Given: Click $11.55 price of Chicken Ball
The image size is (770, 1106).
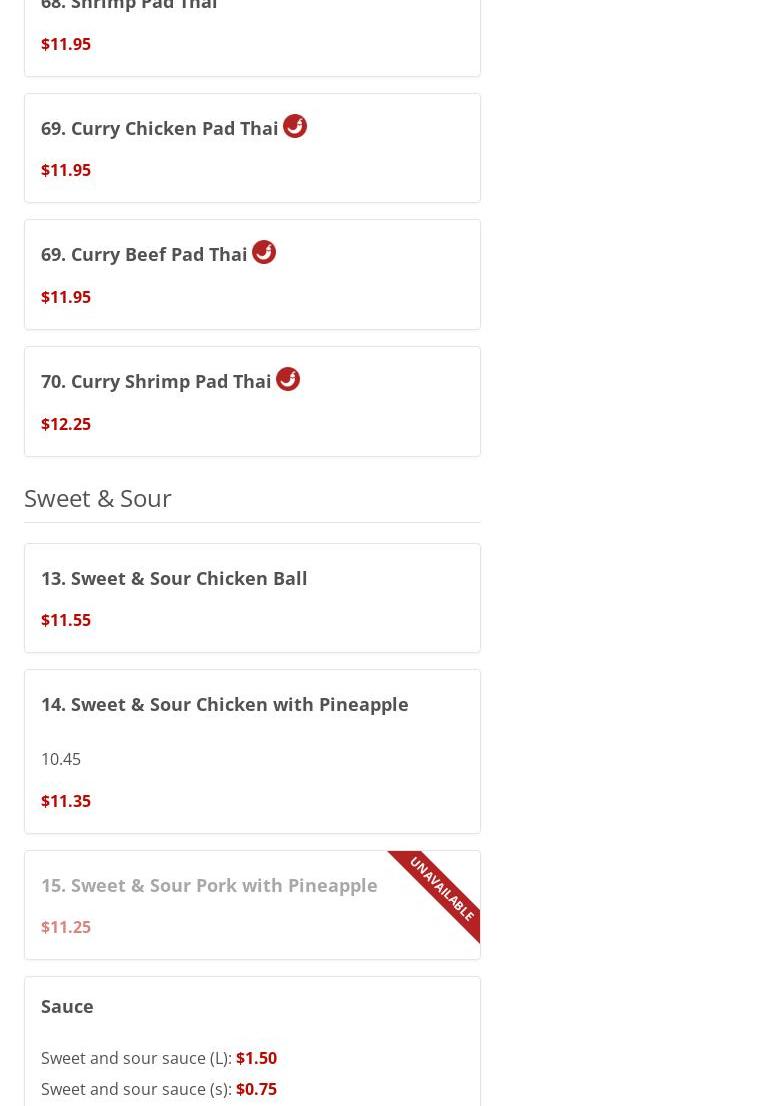Looking at the screenshot, I should click(66, 620).
